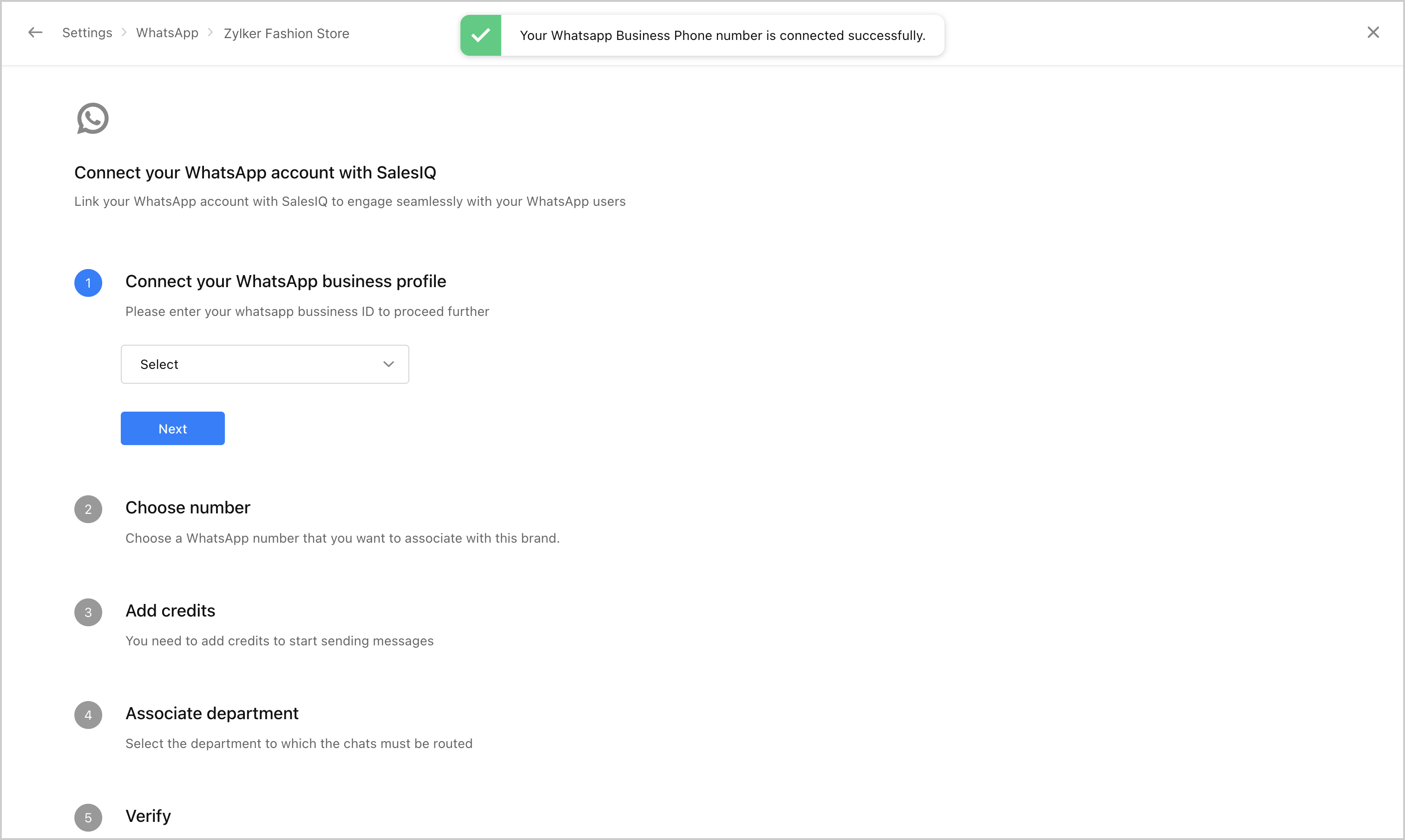Click the green success checkmark icon
The width and height of the screenshot is (1405, 840).
coord(480,35)
